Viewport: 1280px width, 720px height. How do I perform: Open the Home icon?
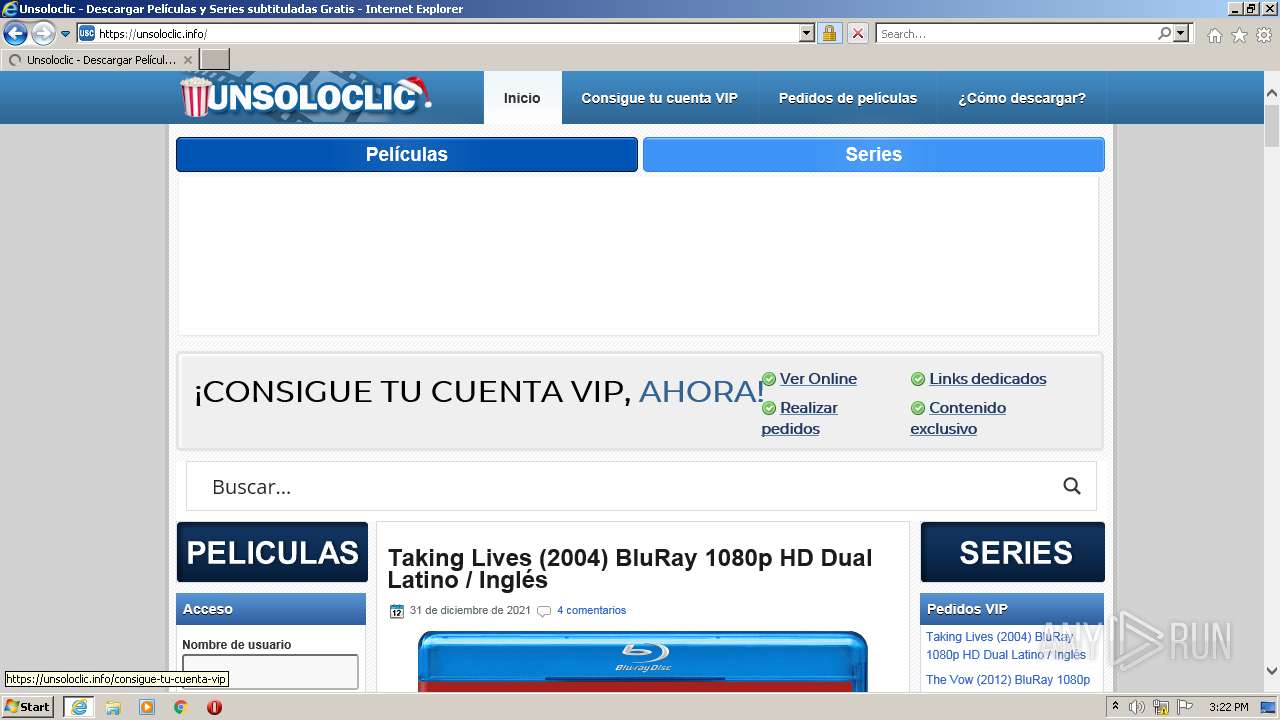[1214, 35]
